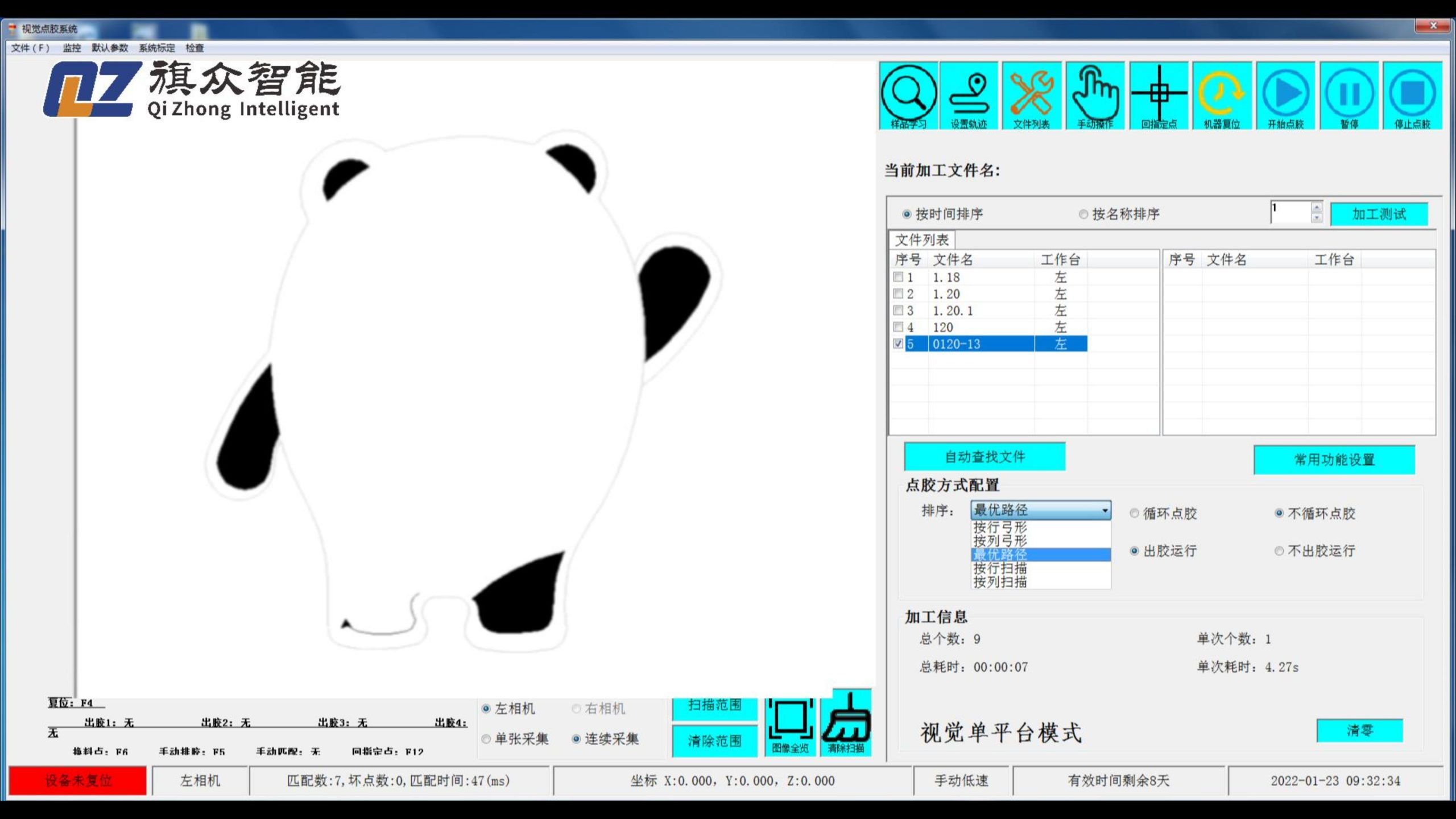Click the panda image in the viewer
This screenshot has height=819, width=1456.
coord(464,392)
